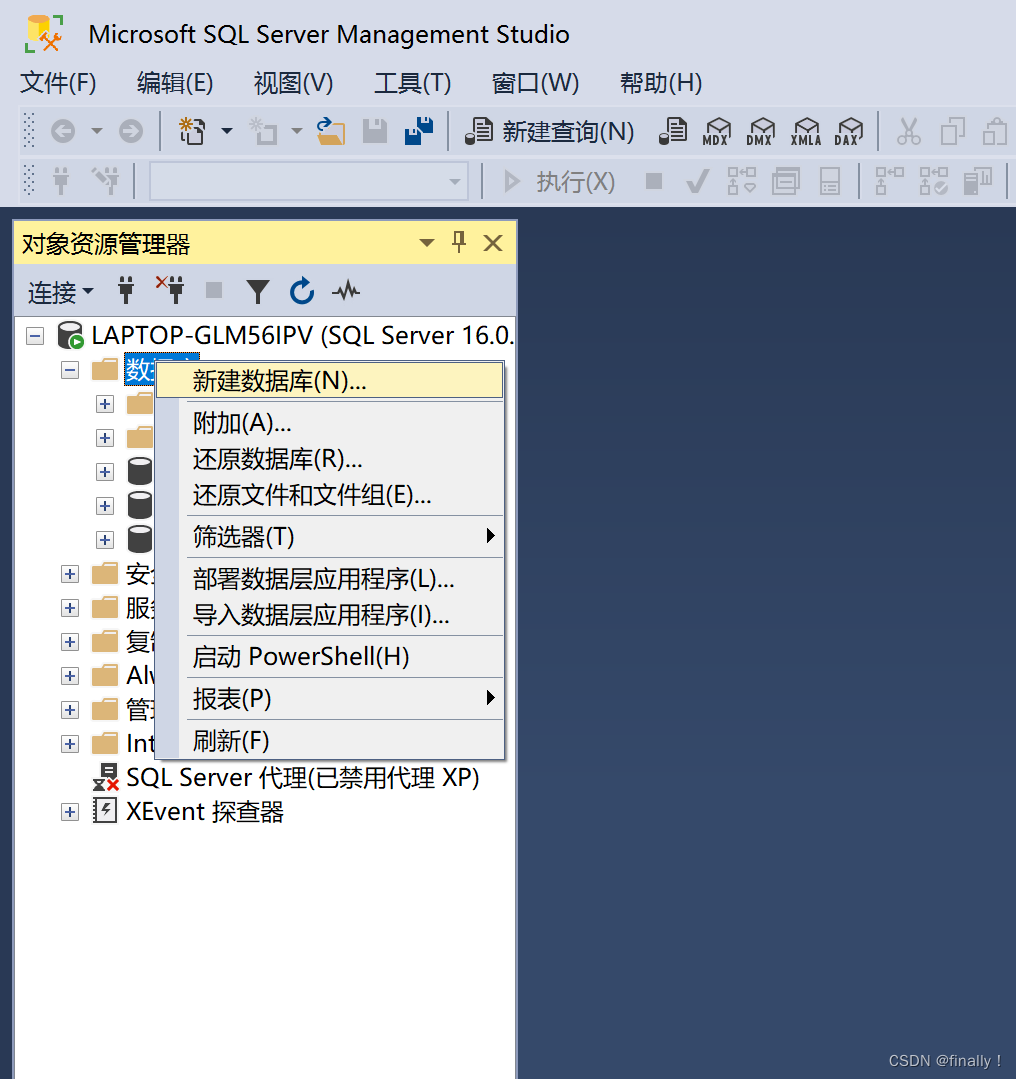Click the include live query statistics icon
This screenshot has width=1016, height=1079.
coord(934,182)
